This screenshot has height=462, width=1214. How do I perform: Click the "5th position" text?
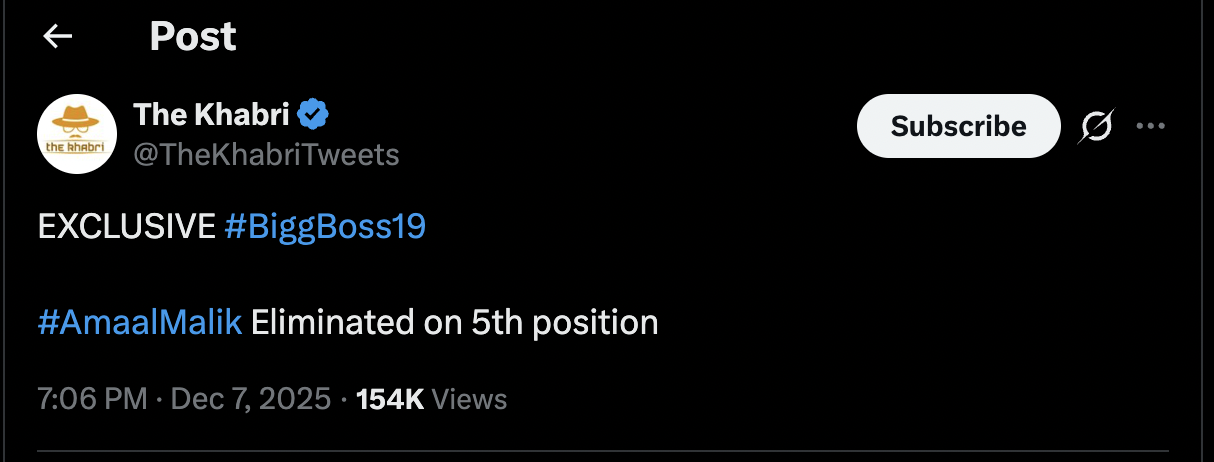point(564,322)
